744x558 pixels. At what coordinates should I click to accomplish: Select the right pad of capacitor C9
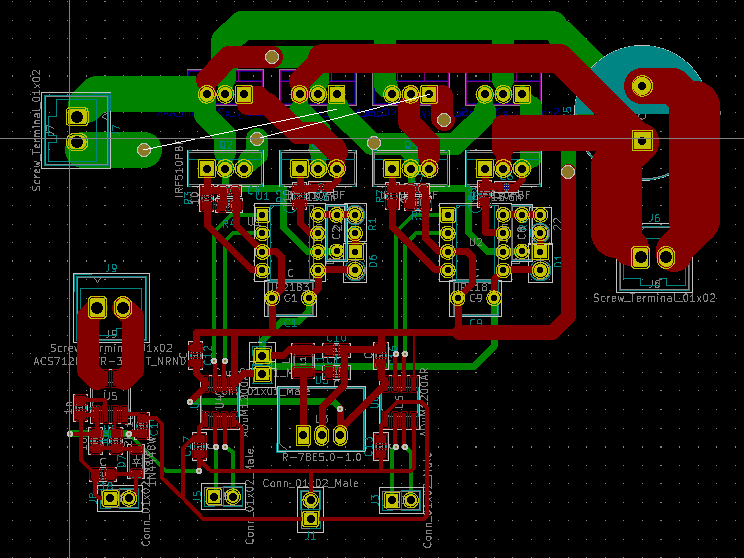(x=494, y=298)
